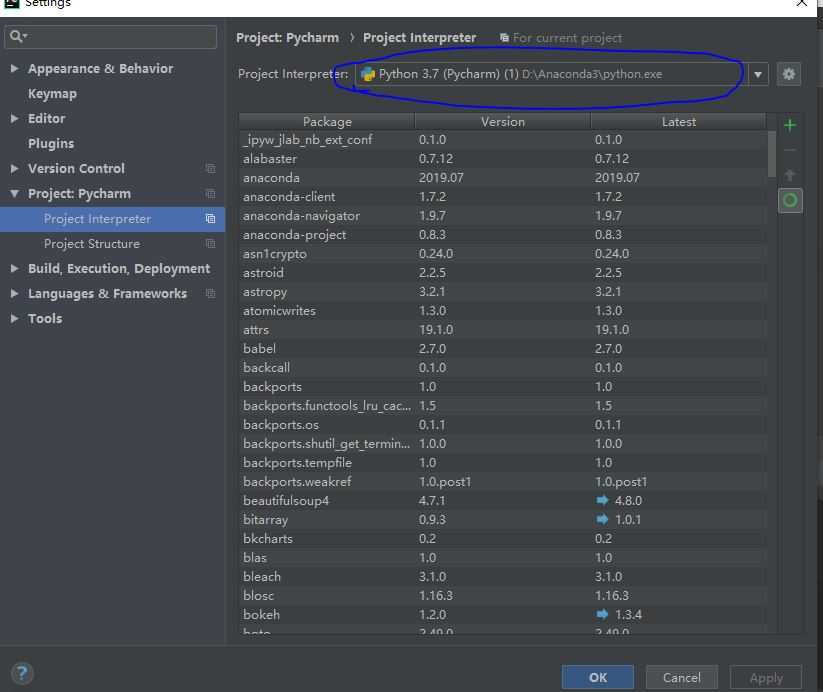Click the blue update arrow for bokeh
823x692 pixels.
pos(602,614)
